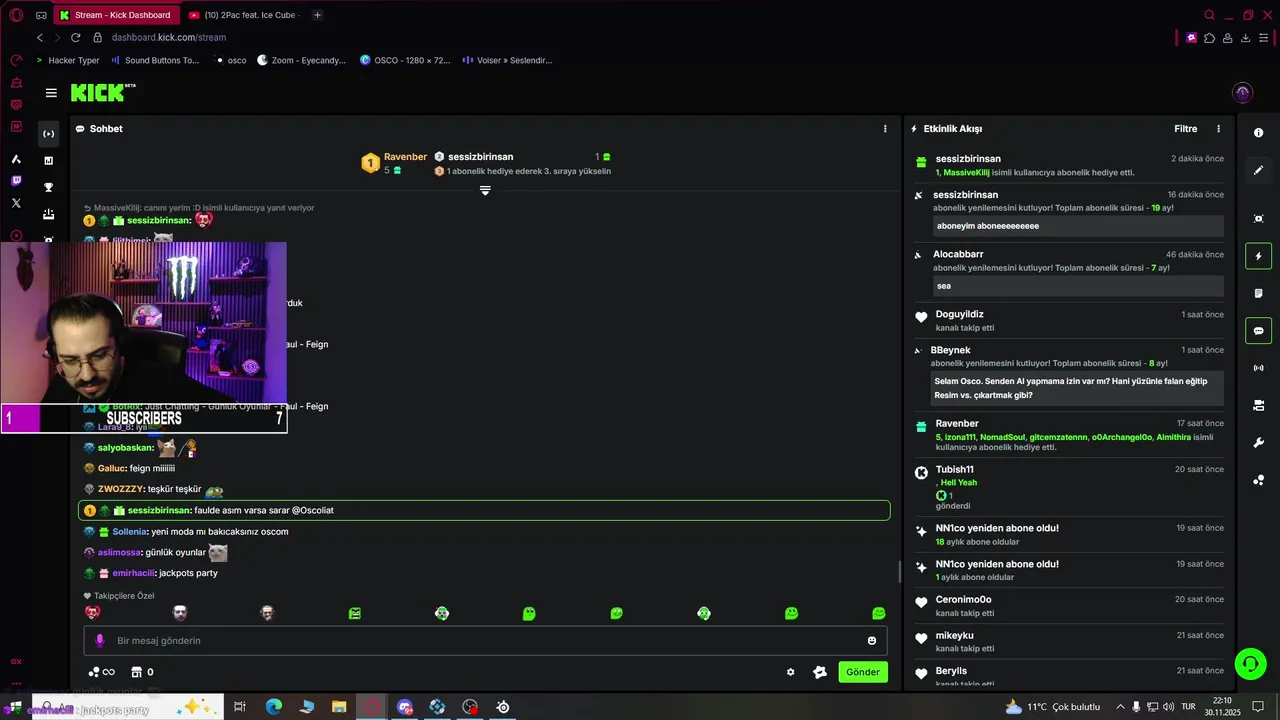The height and width of the screenshot is (720, 1280).
Task: Click mikeyku follow event
Action: click(1069, 642)
